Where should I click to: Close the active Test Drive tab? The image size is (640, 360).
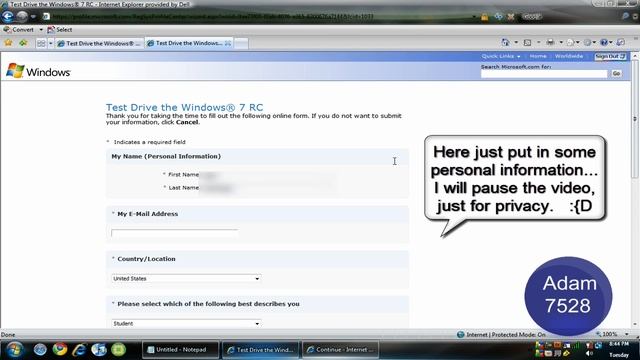228,43
